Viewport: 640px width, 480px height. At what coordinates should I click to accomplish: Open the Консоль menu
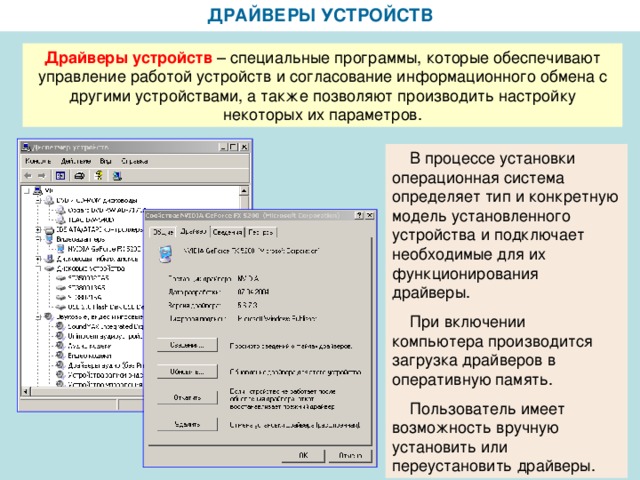click(x=38, y=161)
